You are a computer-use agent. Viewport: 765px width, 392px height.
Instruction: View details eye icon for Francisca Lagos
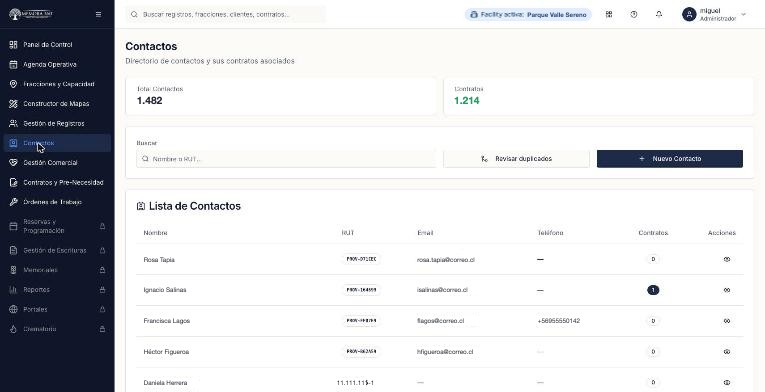pos(726,321)
